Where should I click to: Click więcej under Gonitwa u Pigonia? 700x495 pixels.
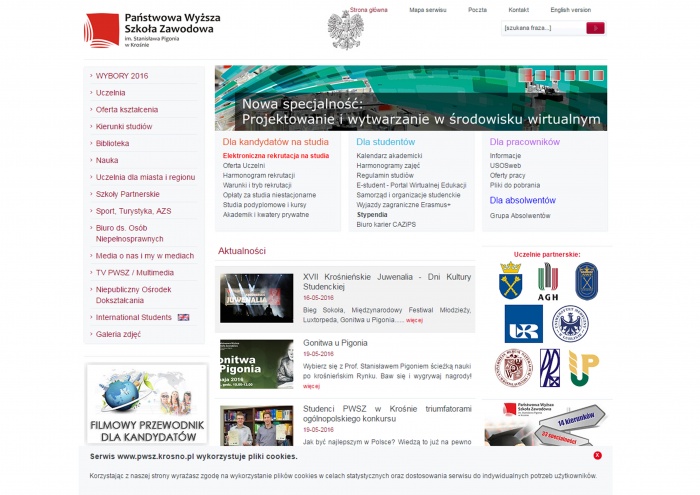pos(311,386)
